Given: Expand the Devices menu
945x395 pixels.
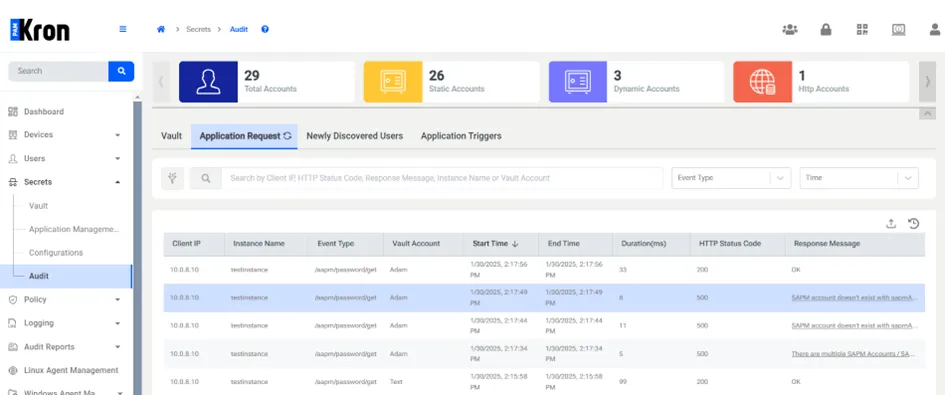Looking at the screenshot, I should pos(118,135).
